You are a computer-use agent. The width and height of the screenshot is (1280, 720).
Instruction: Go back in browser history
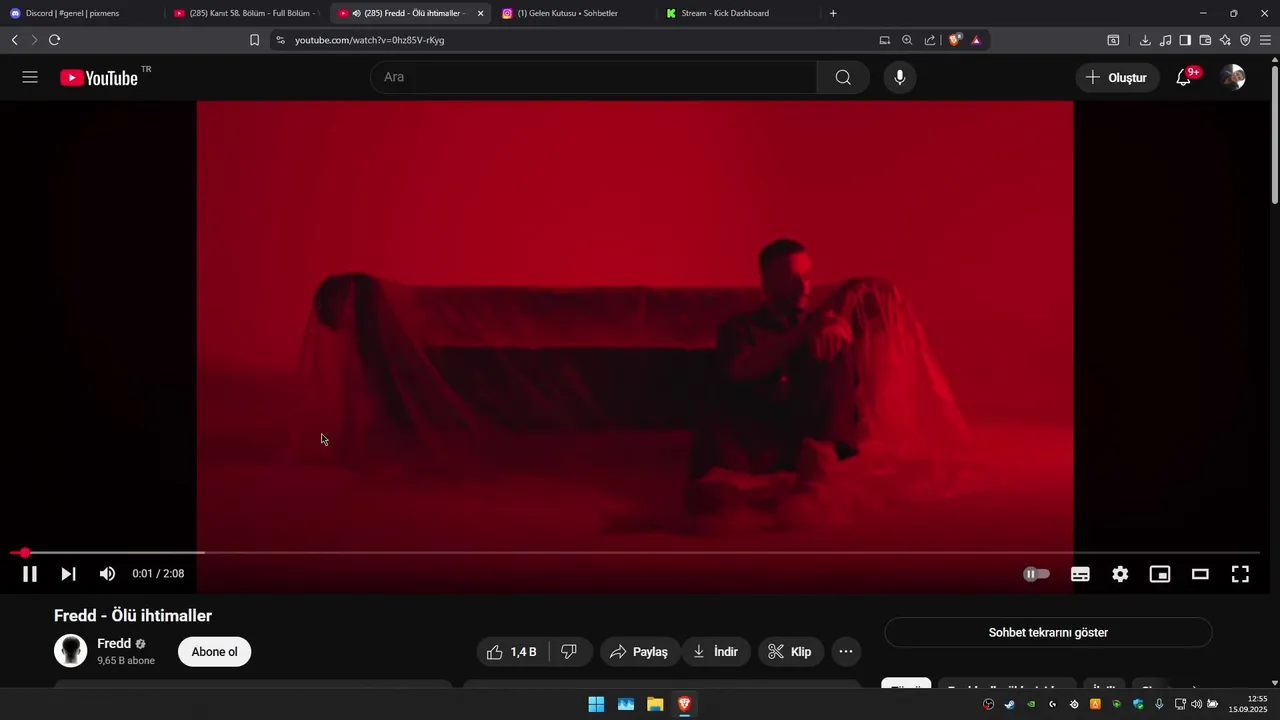tap(14, 40)
